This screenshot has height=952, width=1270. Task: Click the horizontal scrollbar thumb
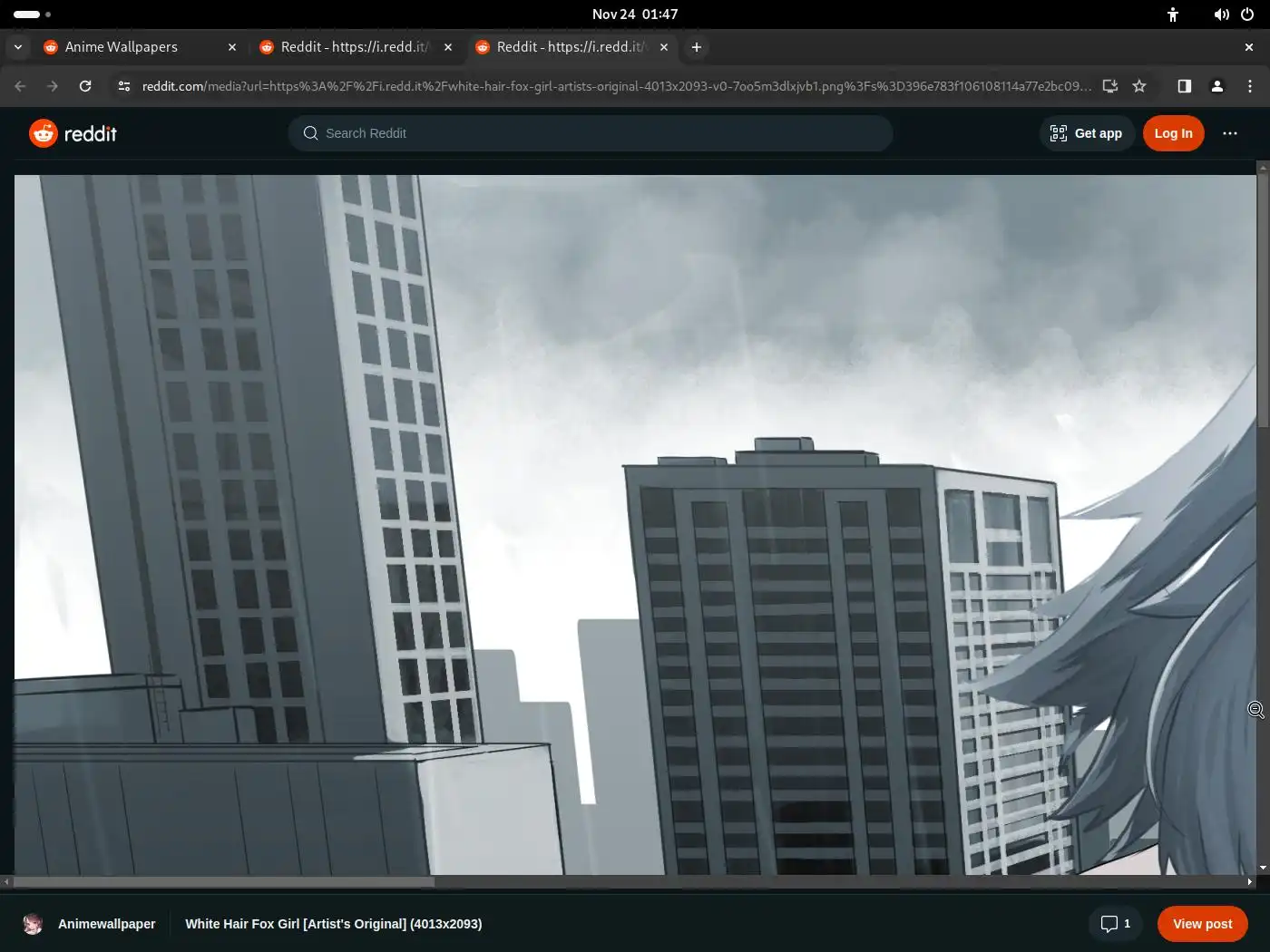click(x=224, y=881)
